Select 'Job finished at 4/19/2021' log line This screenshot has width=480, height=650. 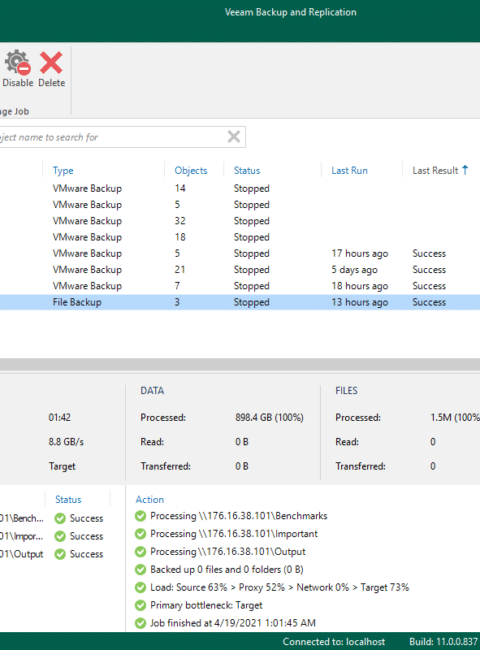233,623
